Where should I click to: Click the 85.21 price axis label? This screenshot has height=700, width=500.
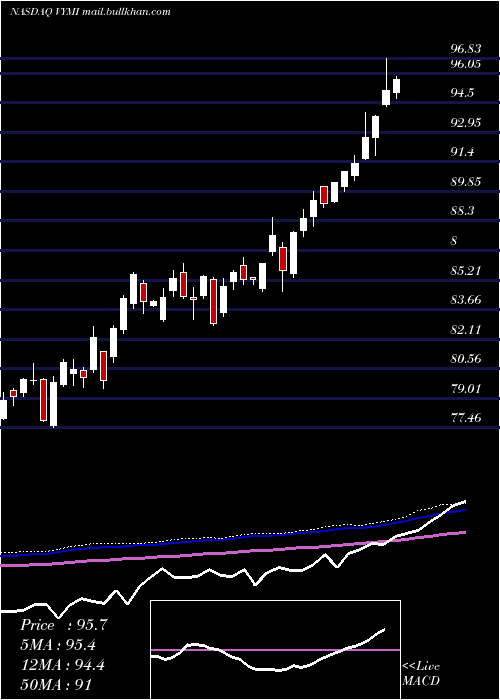[466, 270]
